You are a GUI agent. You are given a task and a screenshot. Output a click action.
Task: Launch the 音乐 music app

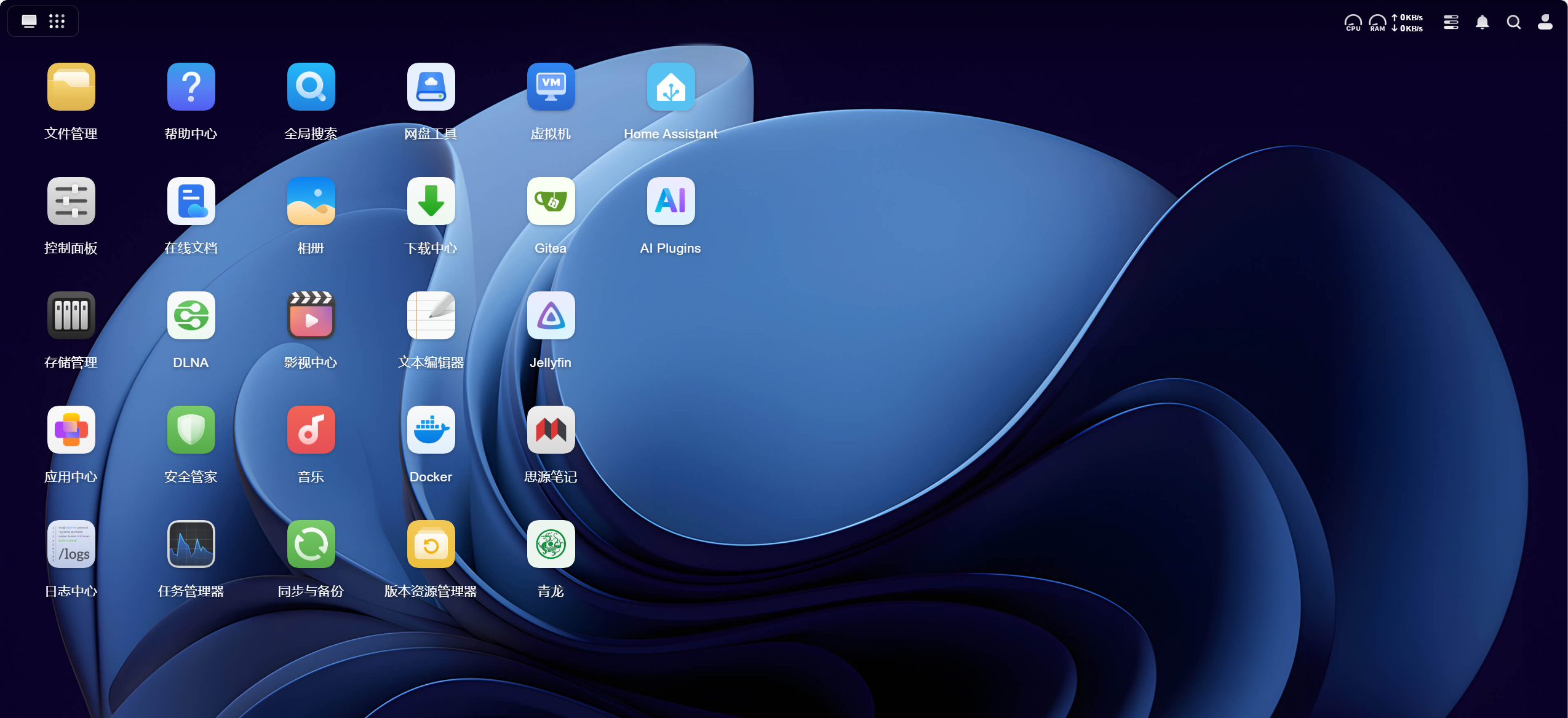click(x=311, y=430)
